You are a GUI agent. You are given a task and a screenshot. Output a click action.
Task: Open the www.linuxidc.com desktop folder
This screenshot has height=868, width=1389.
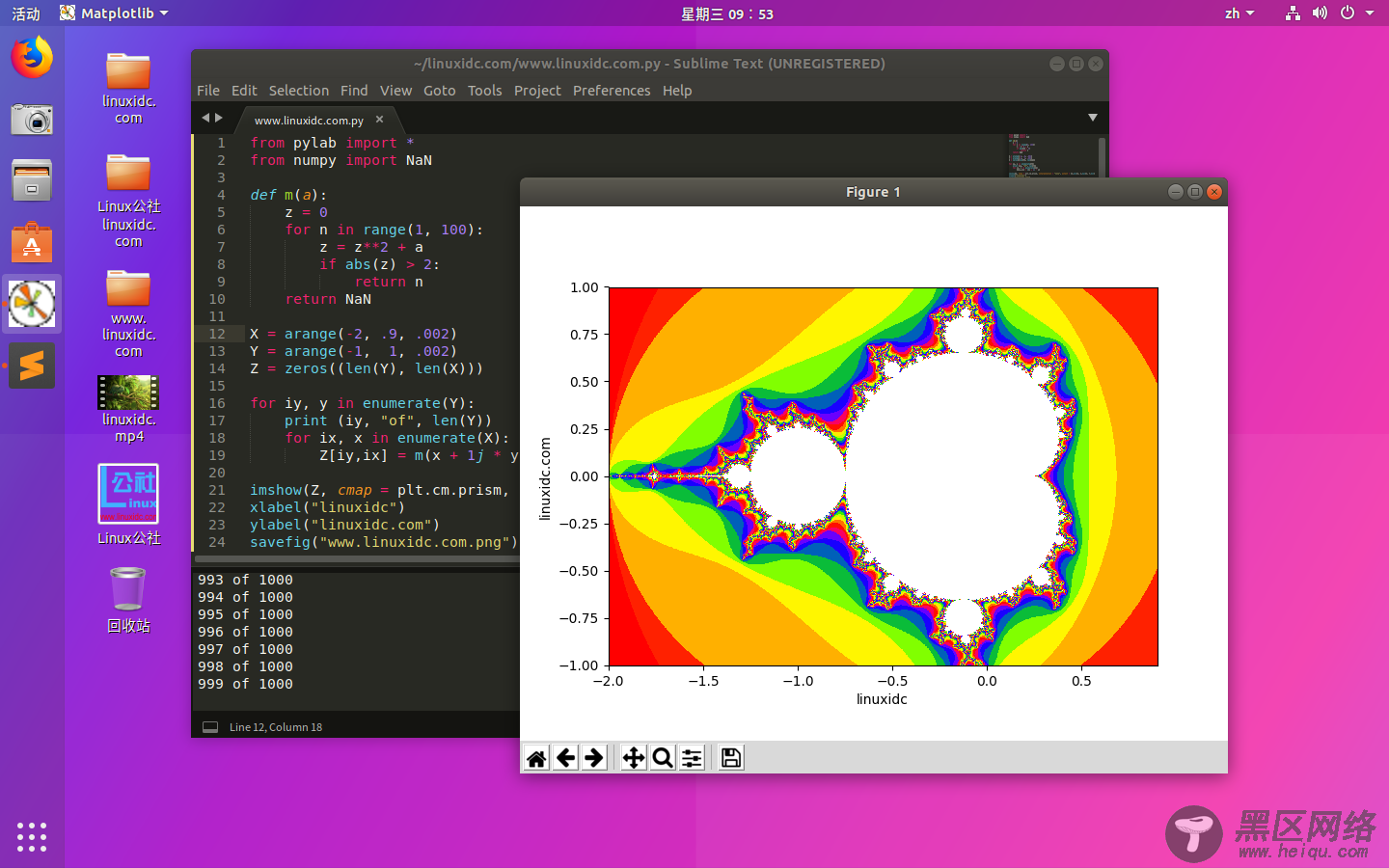(x=128, y=313)
